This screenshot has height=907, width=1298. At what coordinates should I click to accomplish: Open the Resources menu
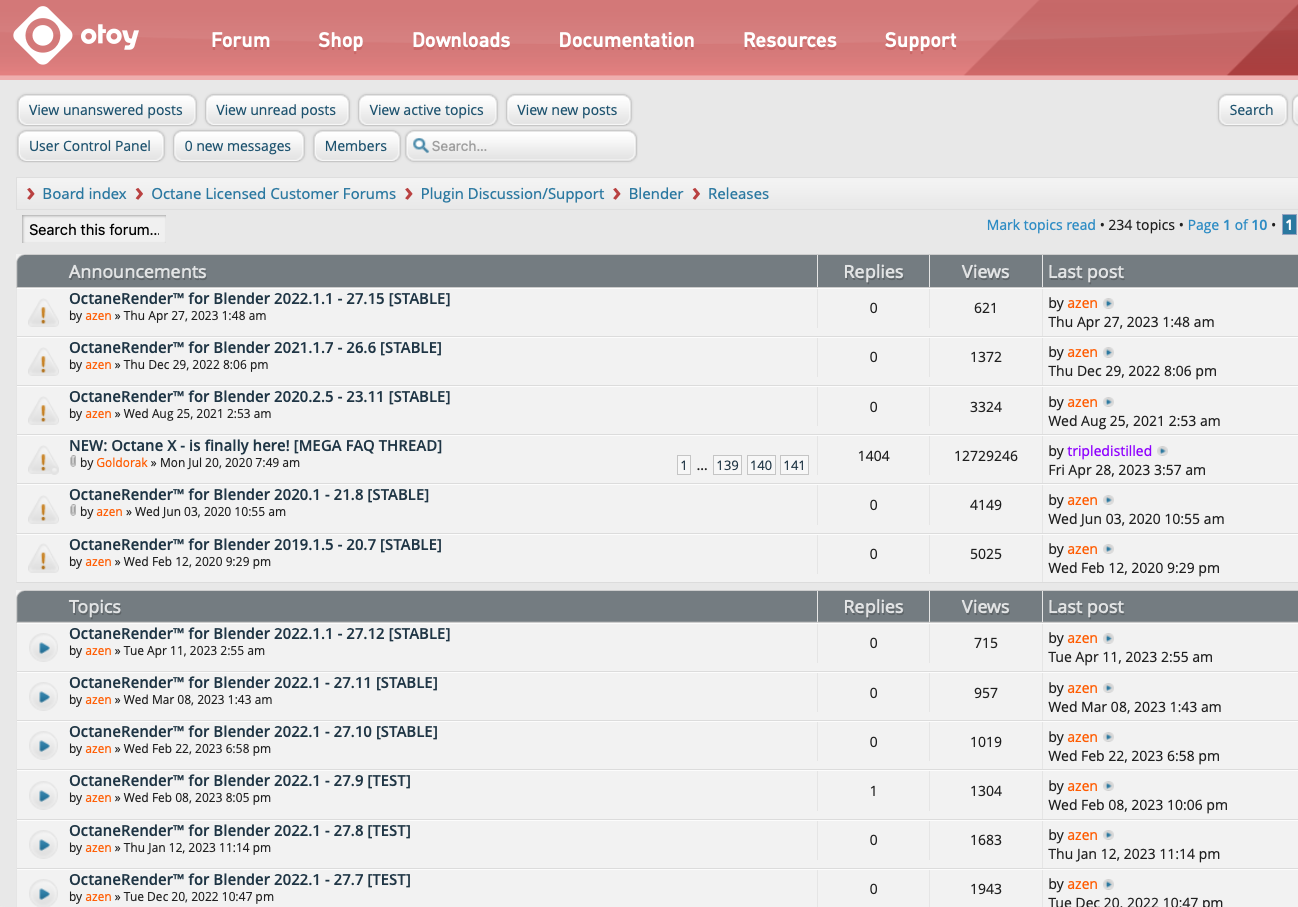(x=790, y=40)
